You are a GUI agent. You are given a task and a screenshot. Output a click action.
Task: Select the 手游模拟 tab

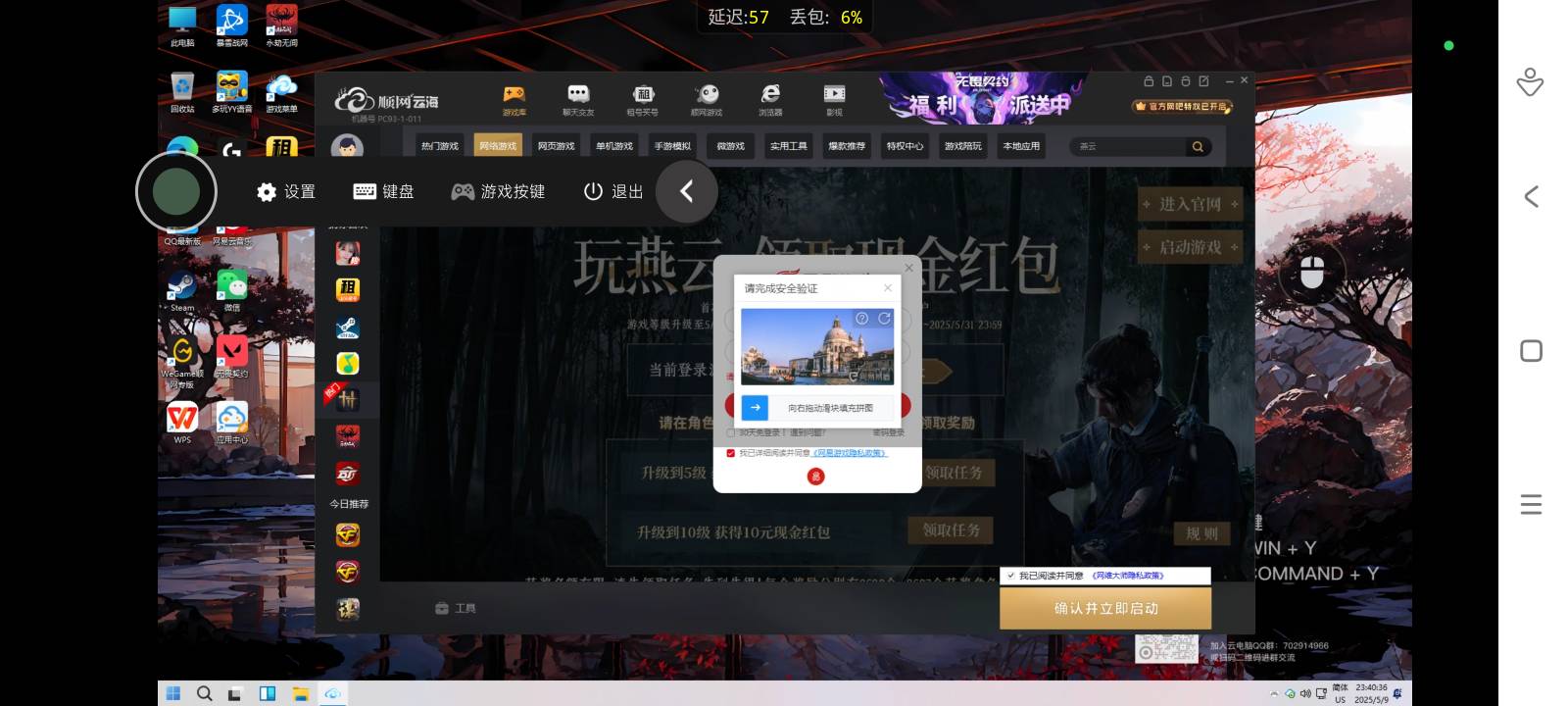(672, 146)
